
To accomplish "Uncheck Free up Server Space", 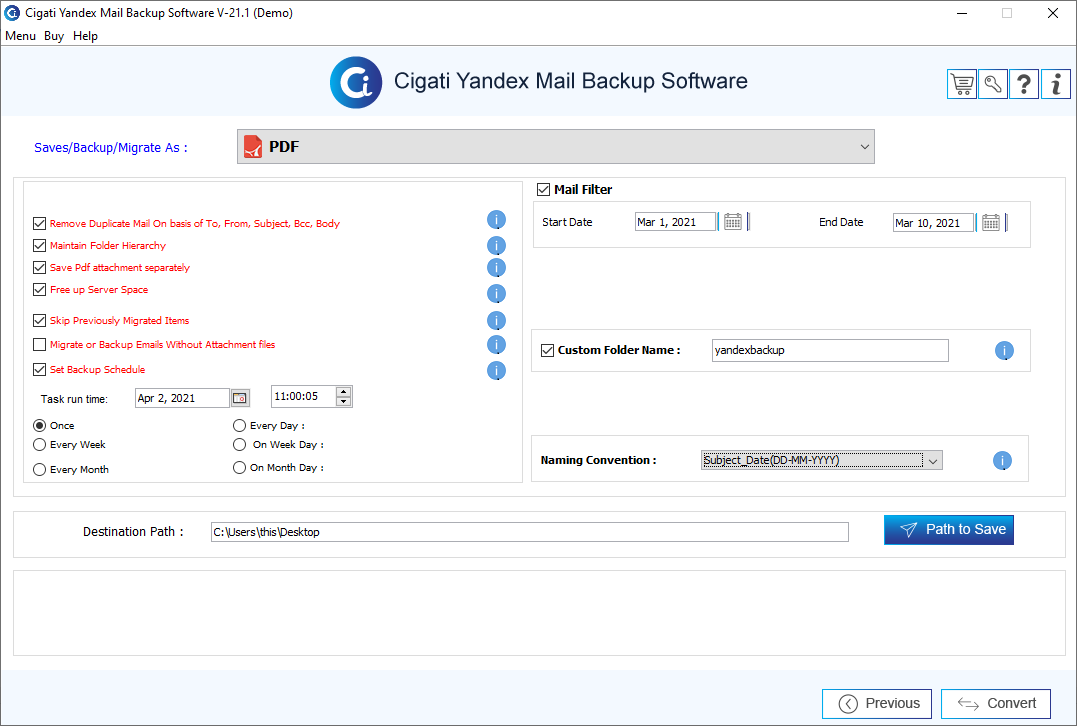I will (39, 289).
